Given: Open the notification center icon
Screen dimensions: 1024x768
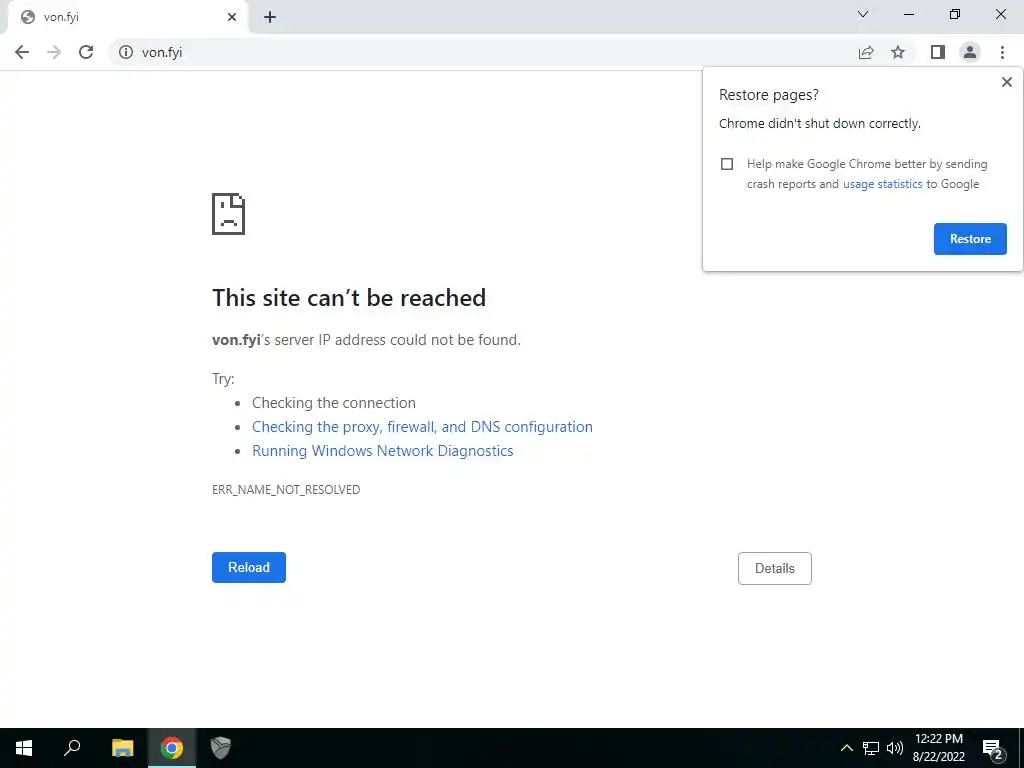Looking at the screenshot, I should click(x=993, y=749).
